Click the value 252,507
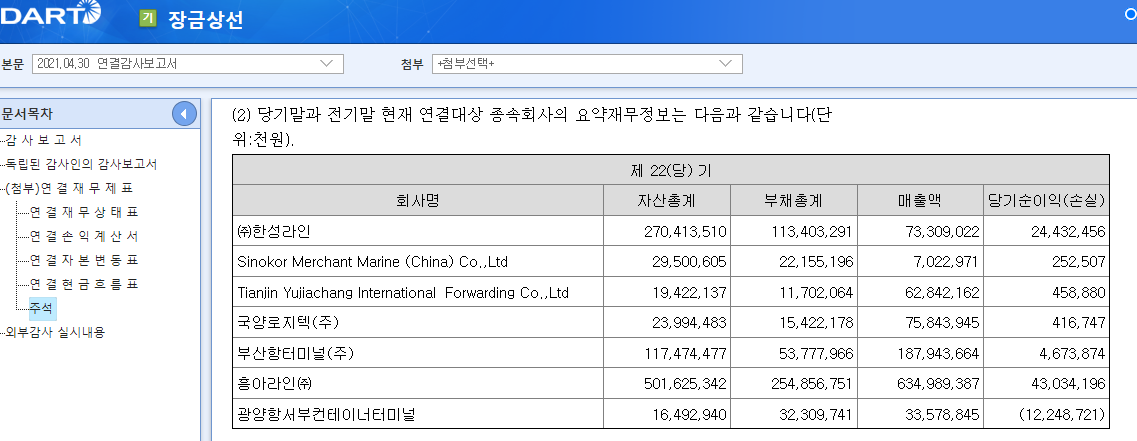This screenshot has width=1137, height=441. click(1078, 261)
